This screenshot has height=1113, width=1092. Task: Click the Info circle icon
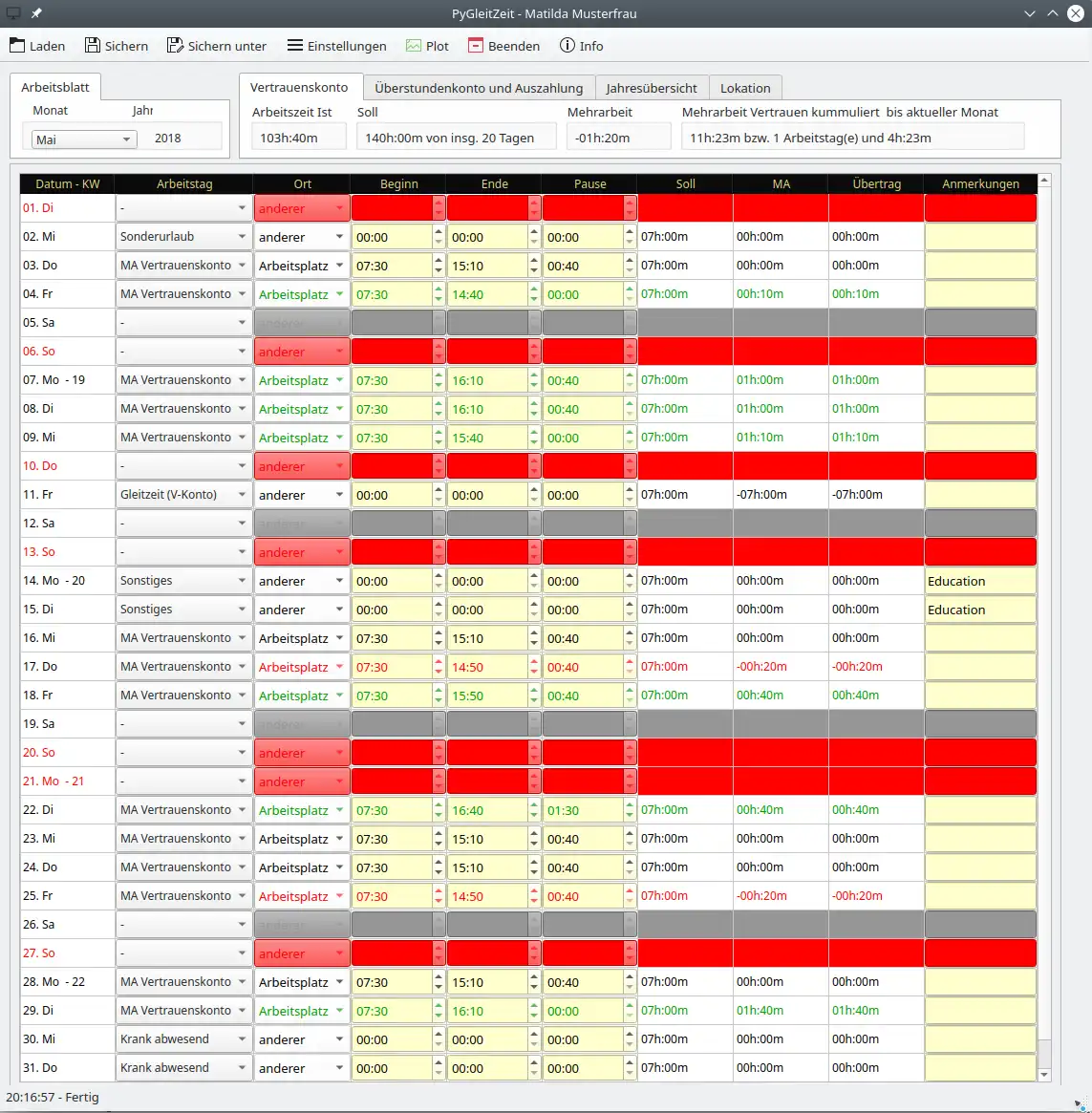(567, 46)
